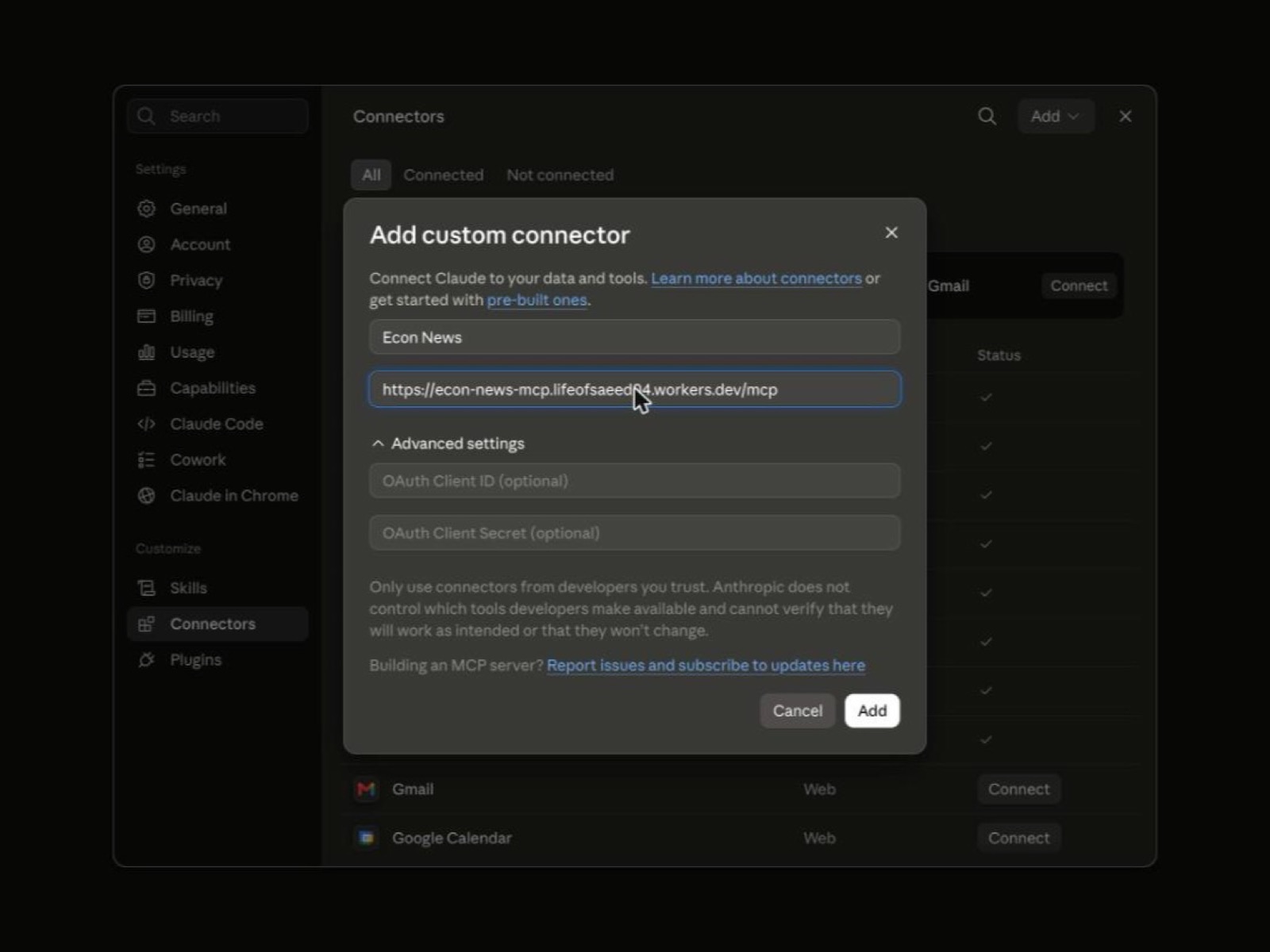Viewport: 1270px width, 952px height.
Task: Open Plugins customization page
Action: [x=217, y=660]
